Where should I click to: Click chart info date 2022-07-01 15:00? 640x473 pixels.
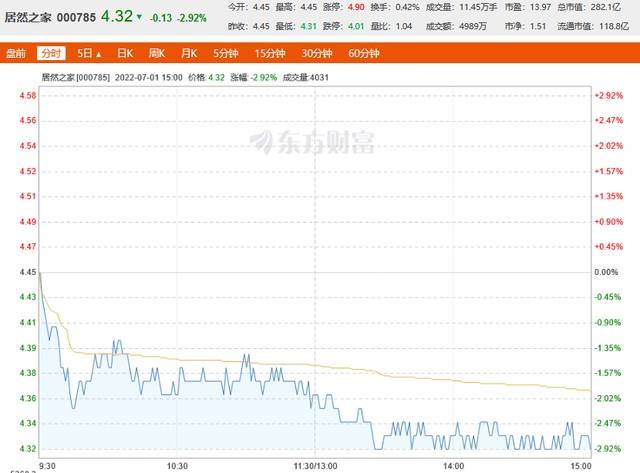tap(149, 77)
